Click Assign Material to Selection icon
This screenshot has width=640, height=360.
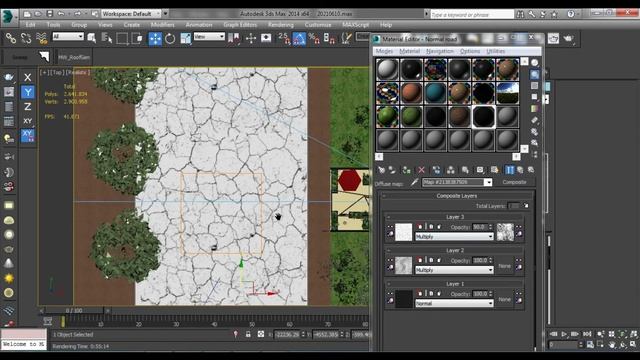(x=407, y=169)
